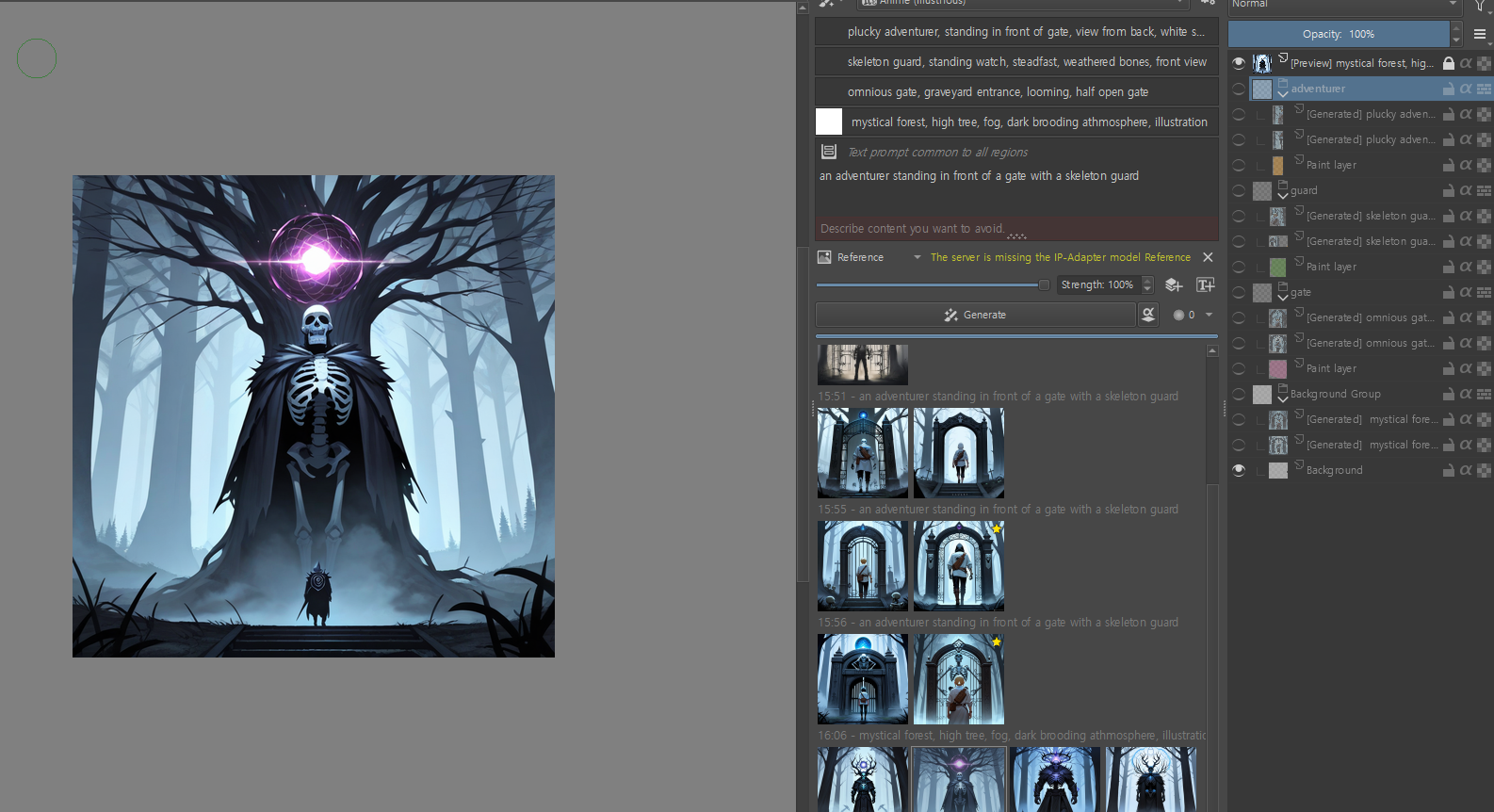
Task: Click the pass-through icon on guard group
Action: (x=1483, y=190)
